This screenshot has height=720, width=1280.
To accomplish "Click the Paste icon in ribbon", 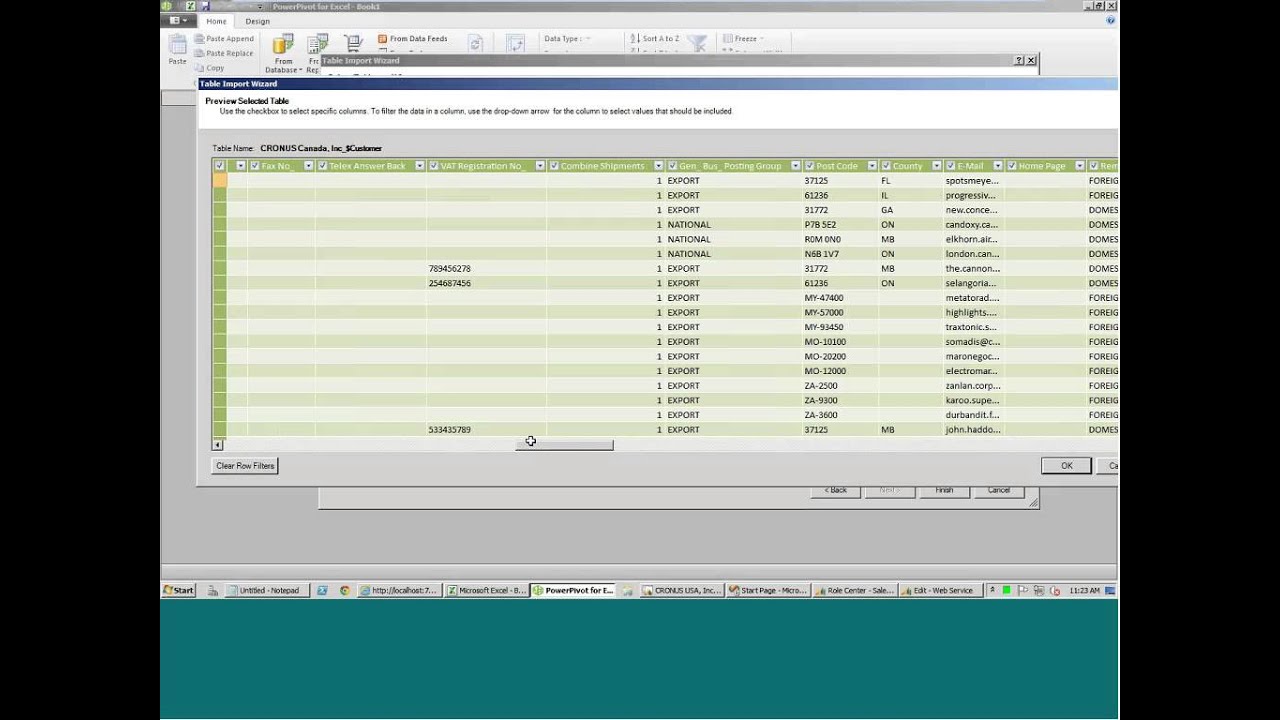I will (x=177, y=50).
